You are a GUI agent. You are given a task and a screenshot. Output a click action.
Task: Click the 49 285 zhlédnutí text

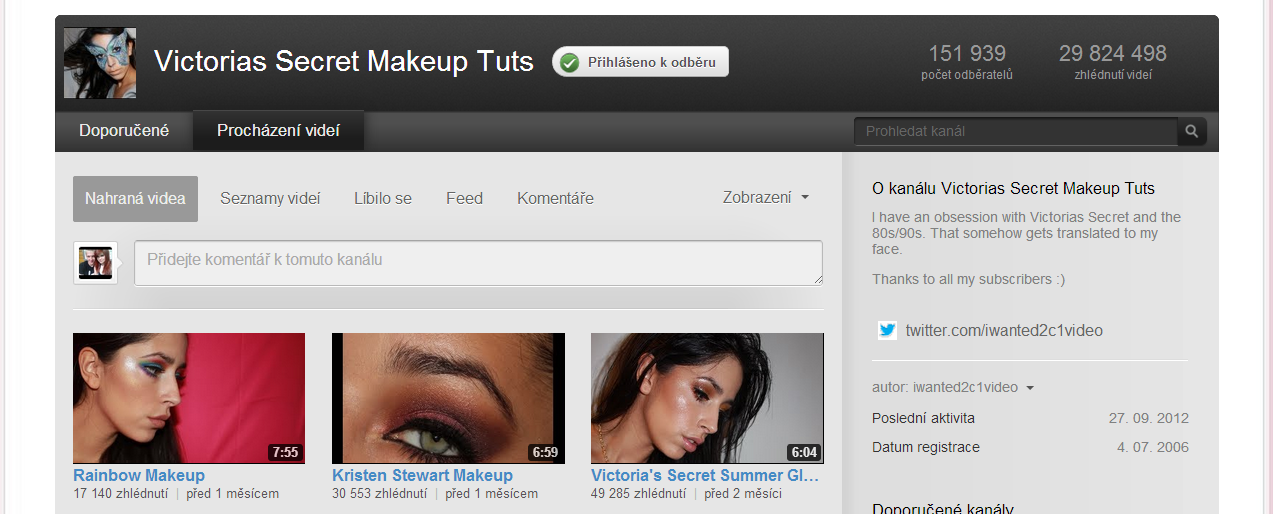[638, 494]
